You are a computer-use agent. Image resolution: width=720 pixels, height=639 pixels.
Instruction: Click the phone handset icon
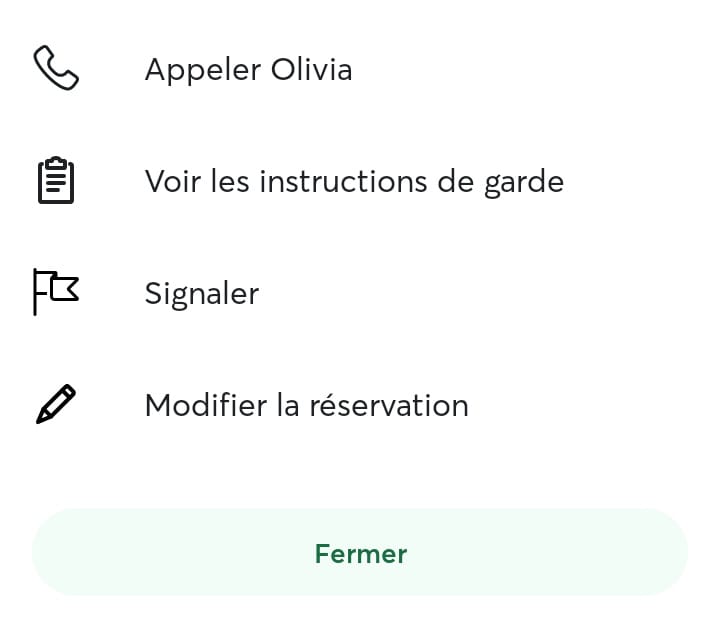coord(56,68)
